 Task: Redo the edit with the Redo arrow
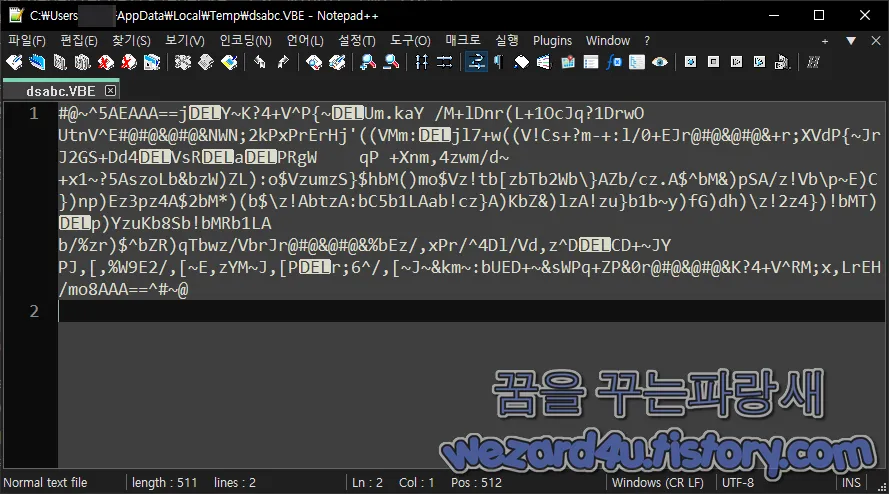coord(283,62)
